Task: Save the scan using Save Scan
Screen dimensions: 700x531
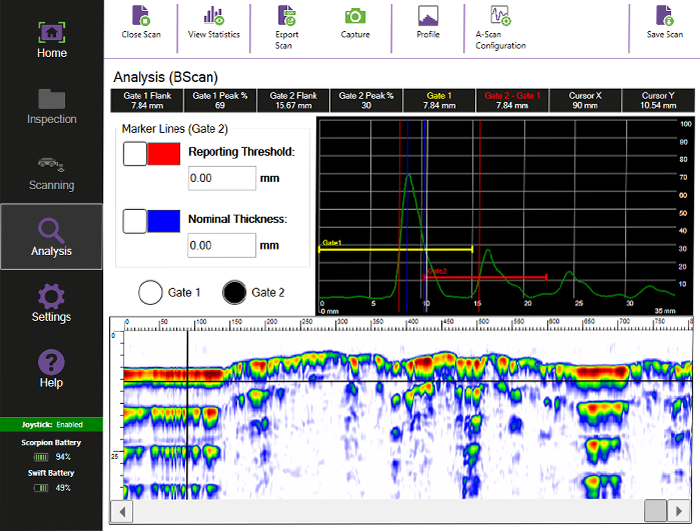Action: coord(665,17)
